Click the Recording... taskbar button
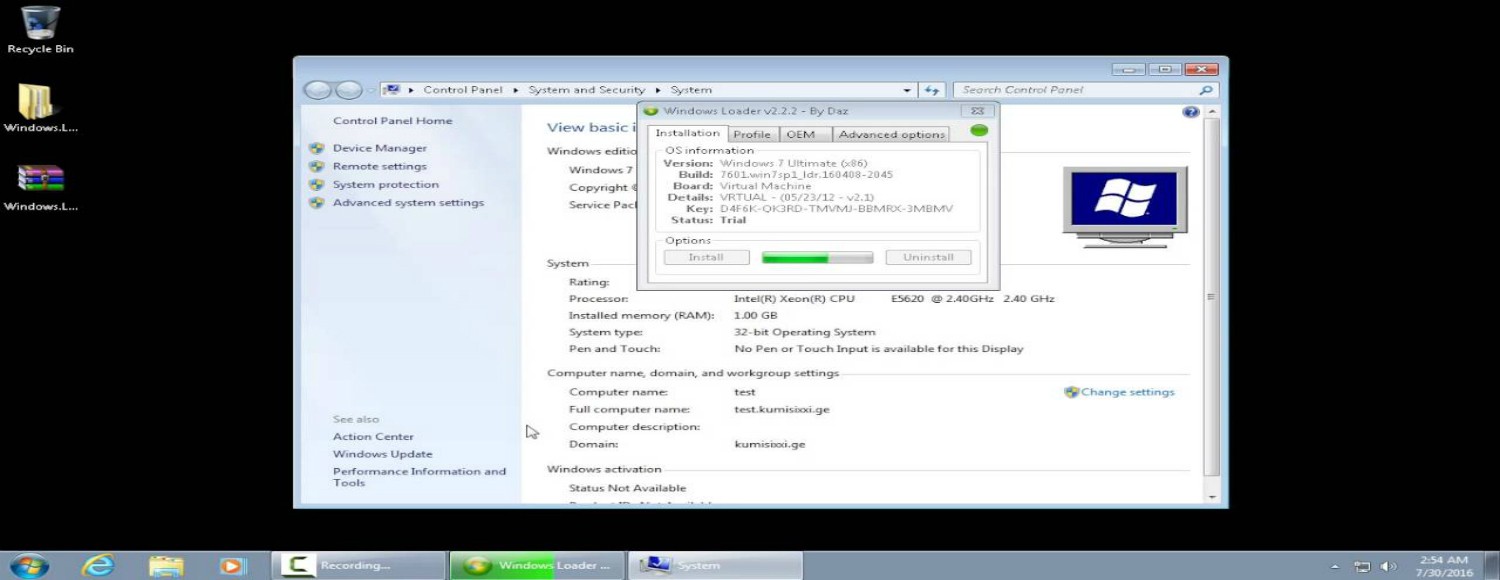This screenshot has height=580, width=1500. coord(357,566)
